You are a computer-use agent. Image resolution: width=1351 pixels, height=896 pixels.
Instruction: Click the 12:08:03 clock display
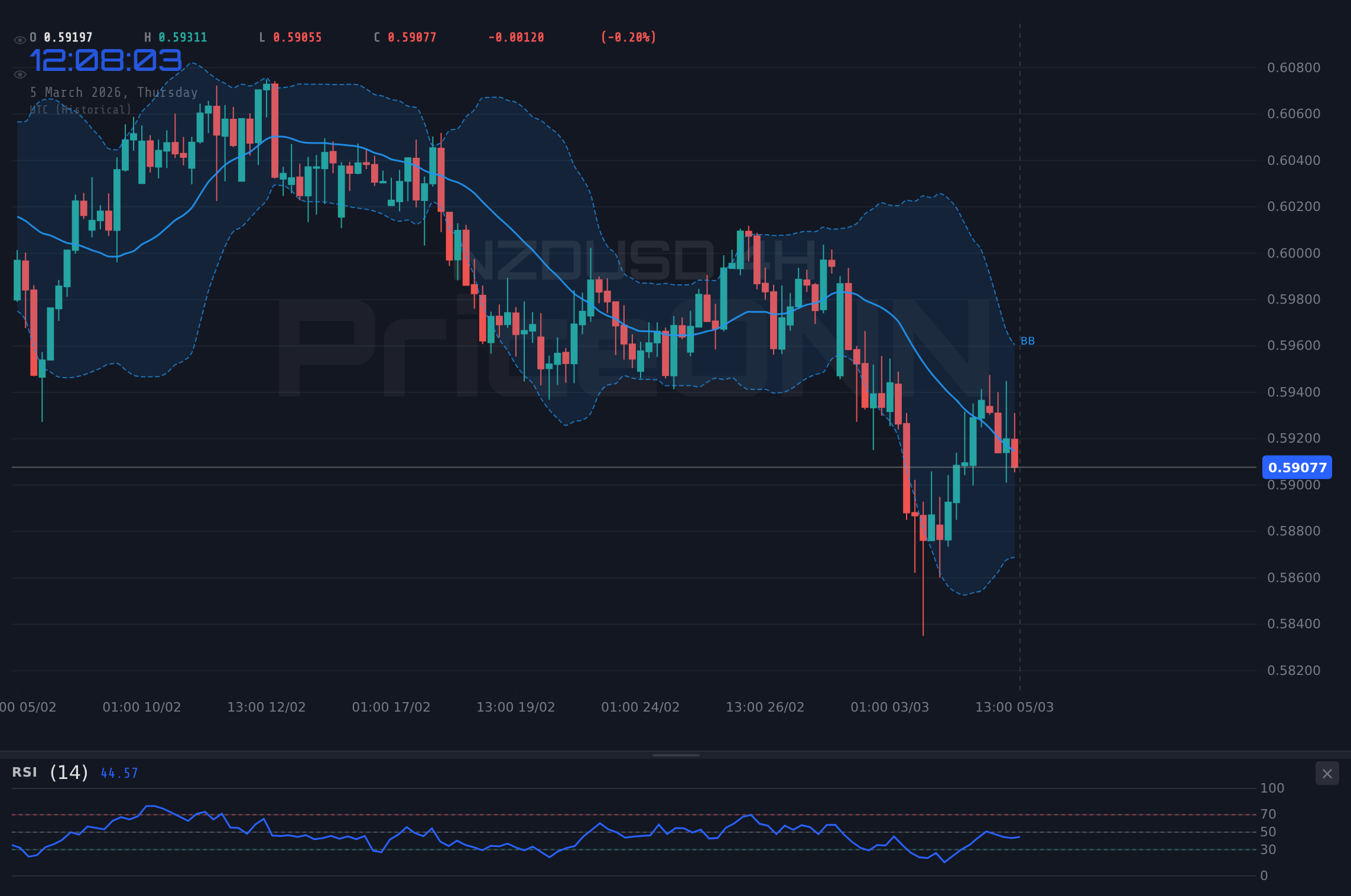coord(106,60)
